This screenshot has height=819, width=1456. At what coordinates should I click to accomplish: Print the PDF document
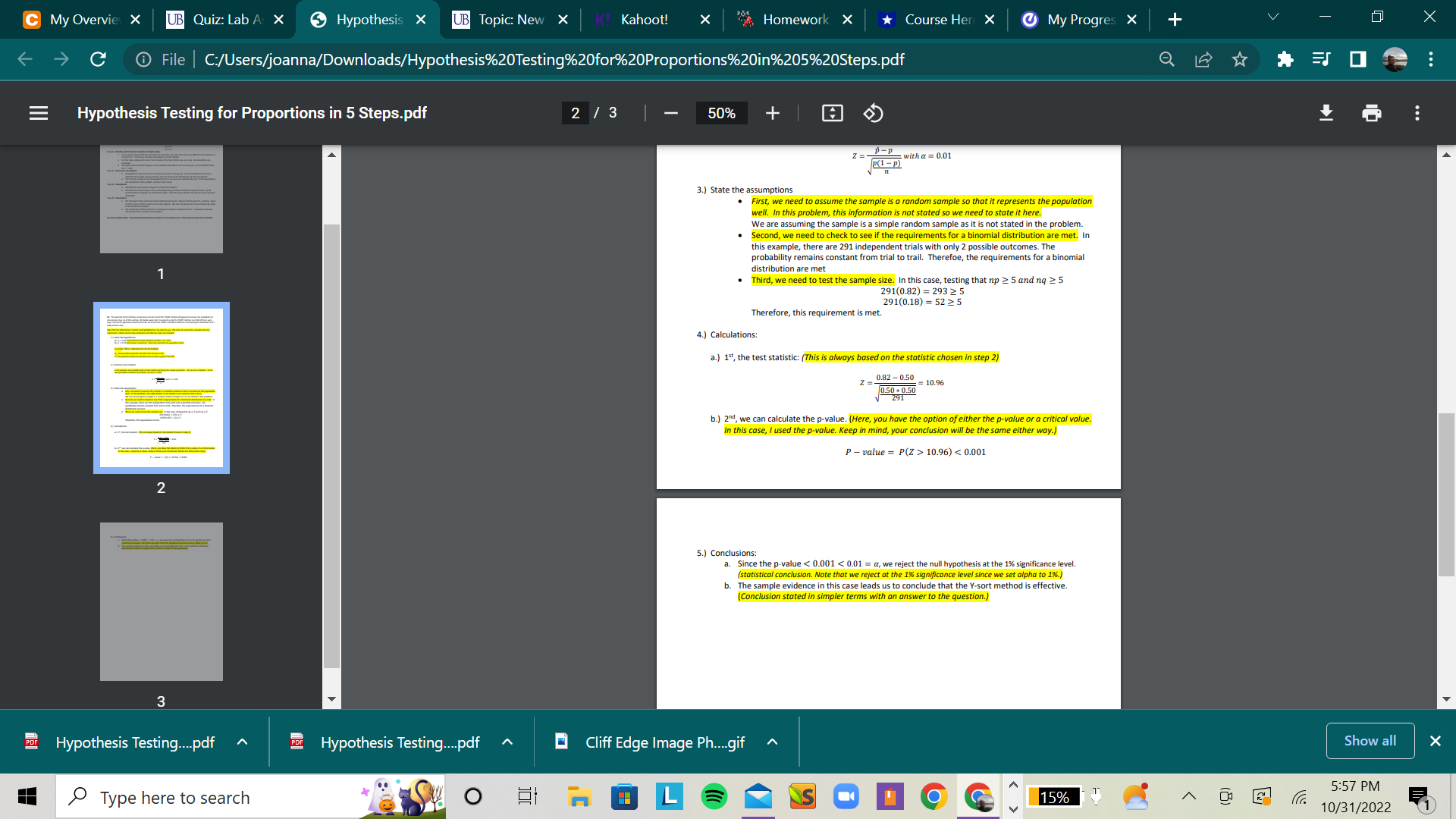(1371, 113)
